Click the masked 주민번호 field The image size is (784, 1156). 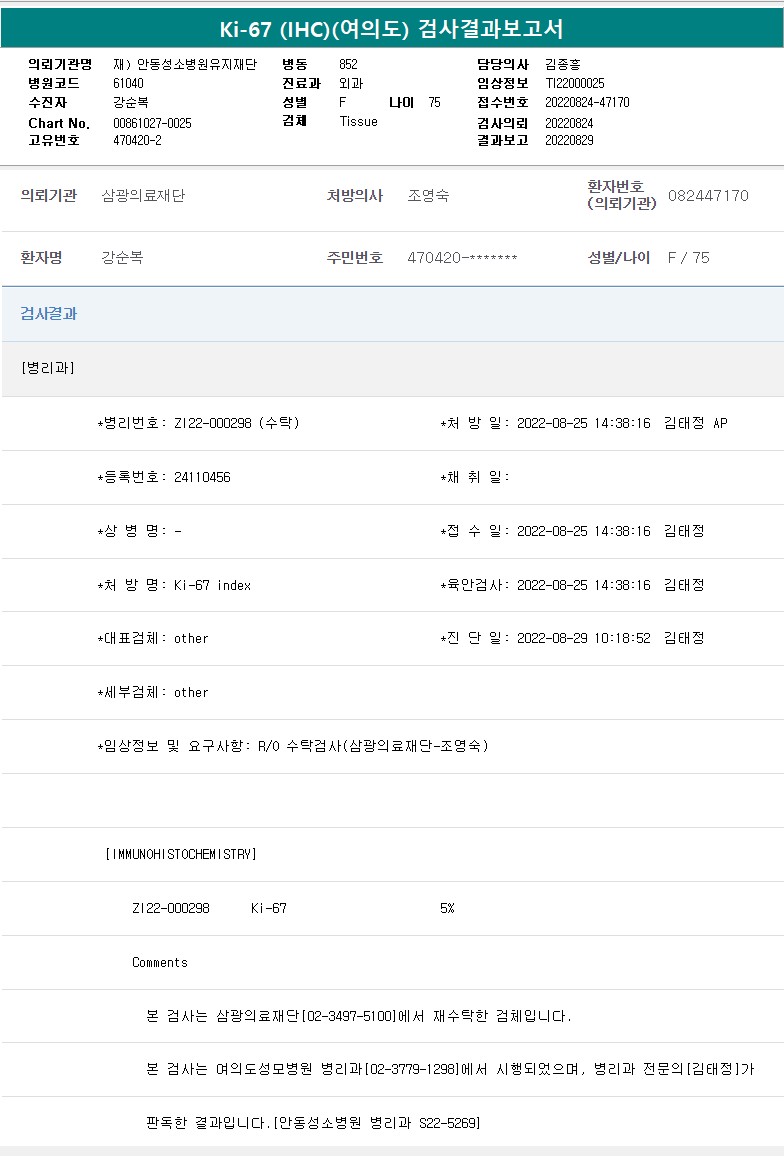[x=462, y=258]
